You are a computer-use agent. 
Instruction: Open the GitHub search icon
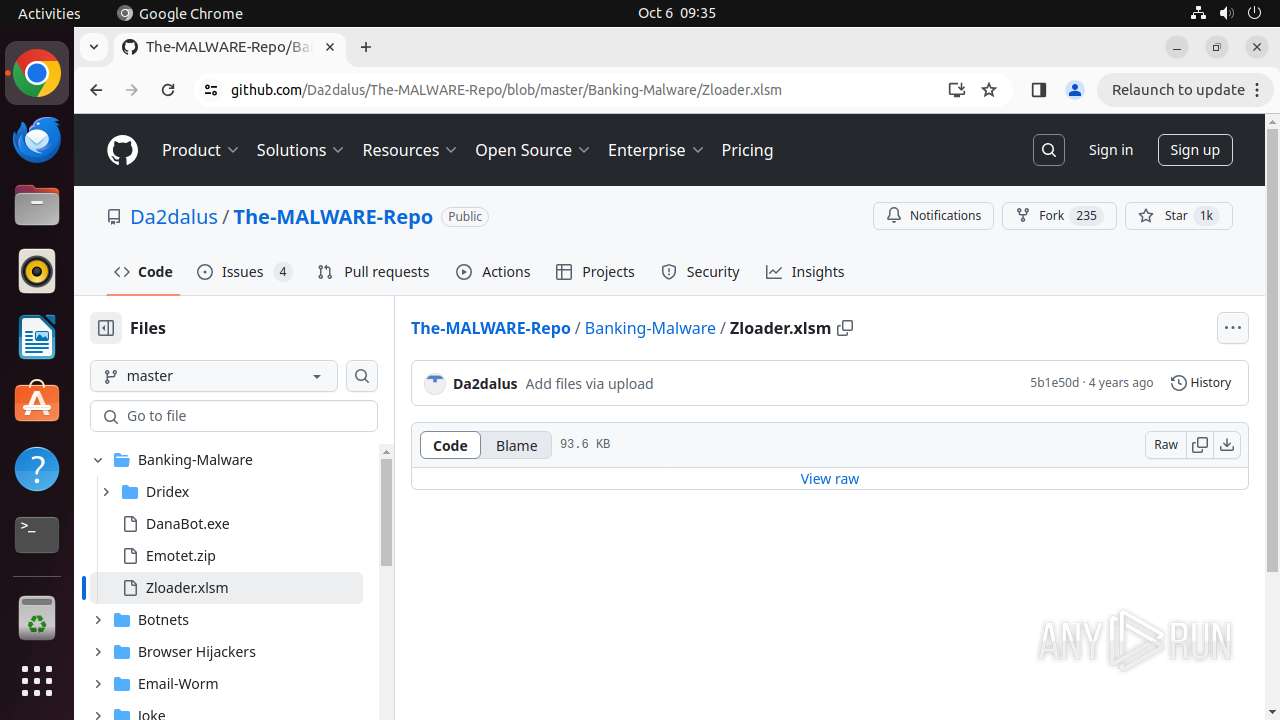(x=1049, y=150)
